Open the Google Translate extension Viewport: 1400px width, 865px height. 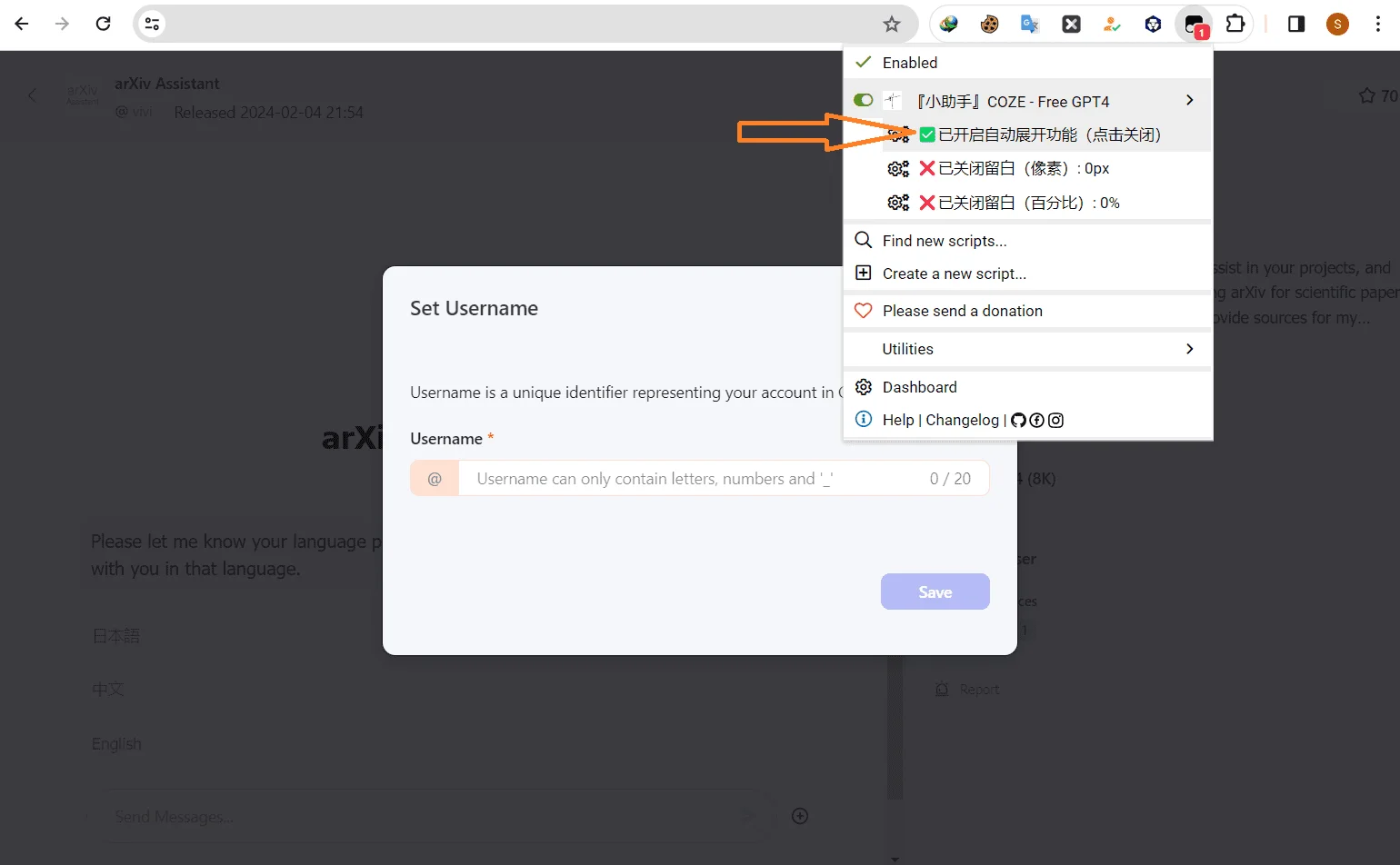tap(1030, 24)
